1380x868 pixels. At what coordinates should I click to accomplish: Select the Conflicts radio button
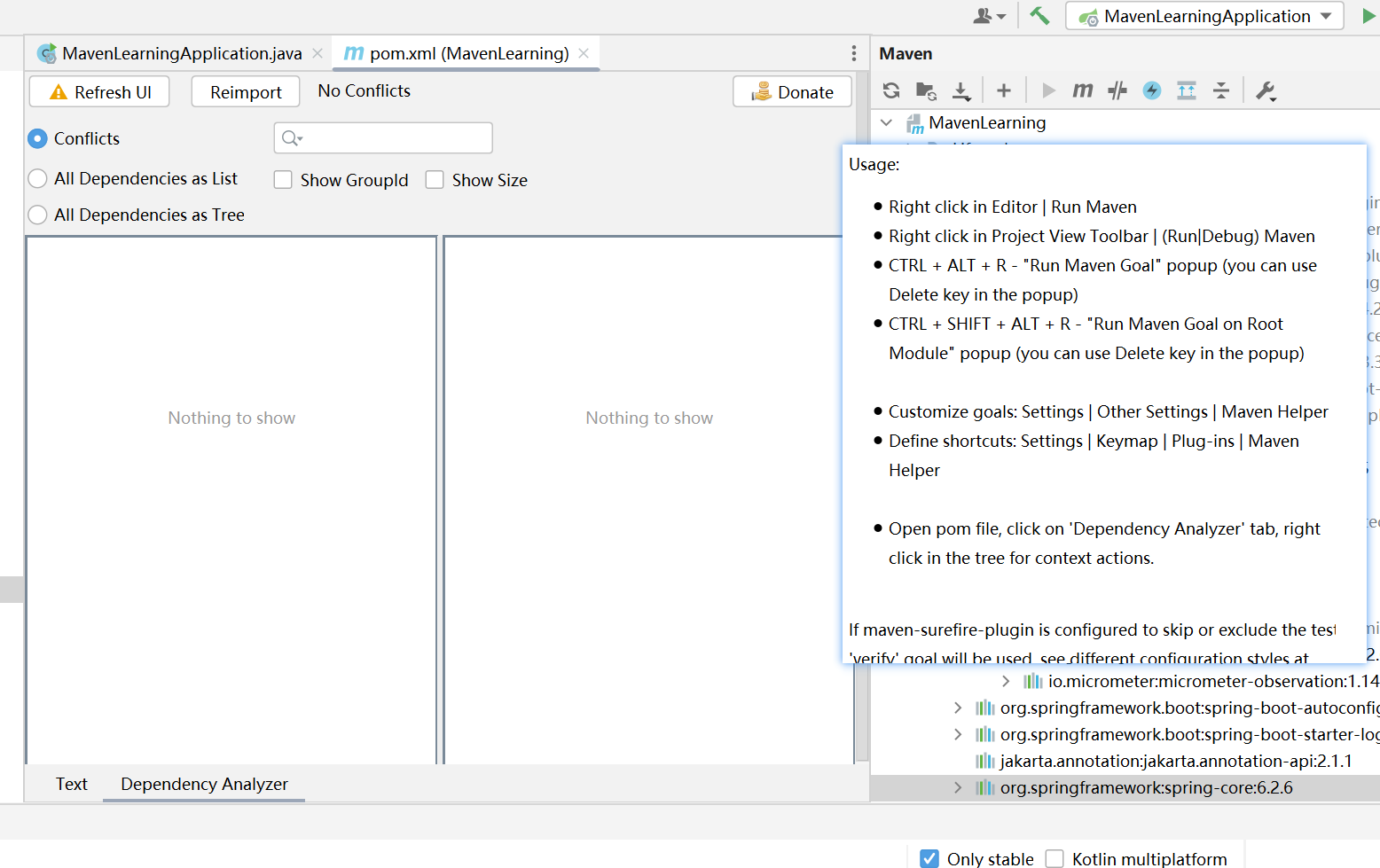37,138
